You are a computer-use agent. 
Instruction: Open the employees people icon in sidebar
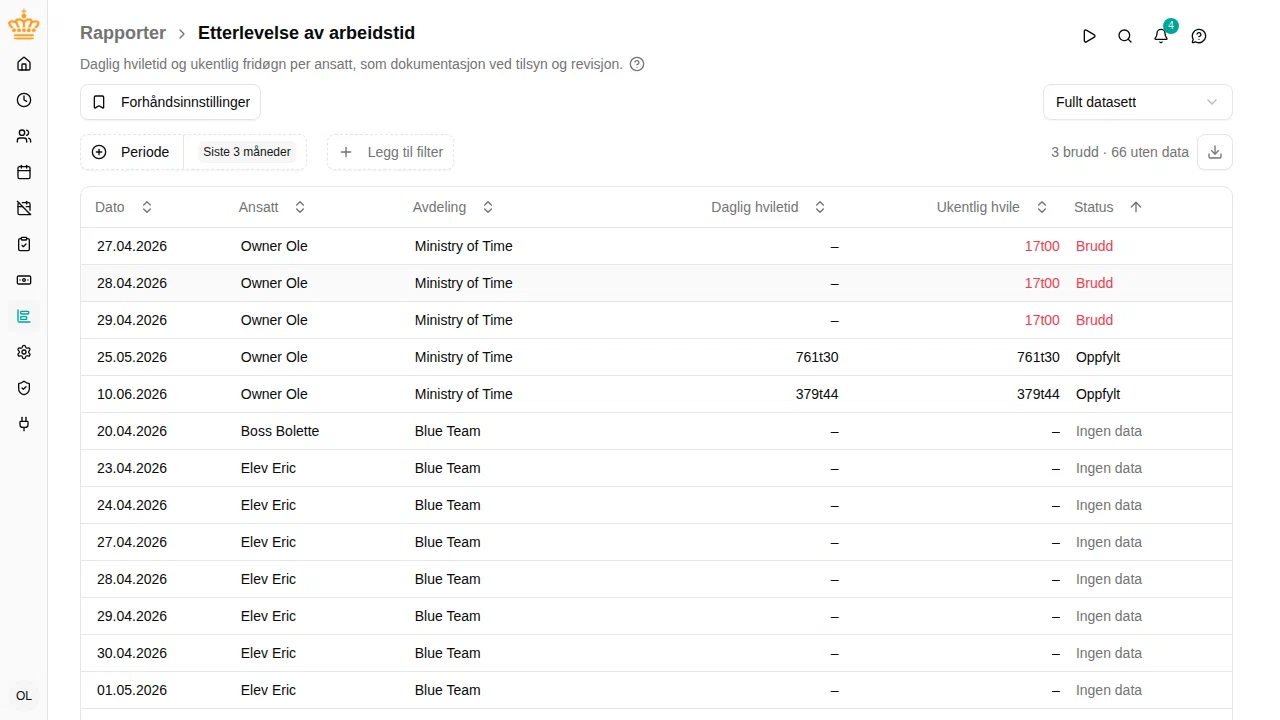tap(24, 136)
